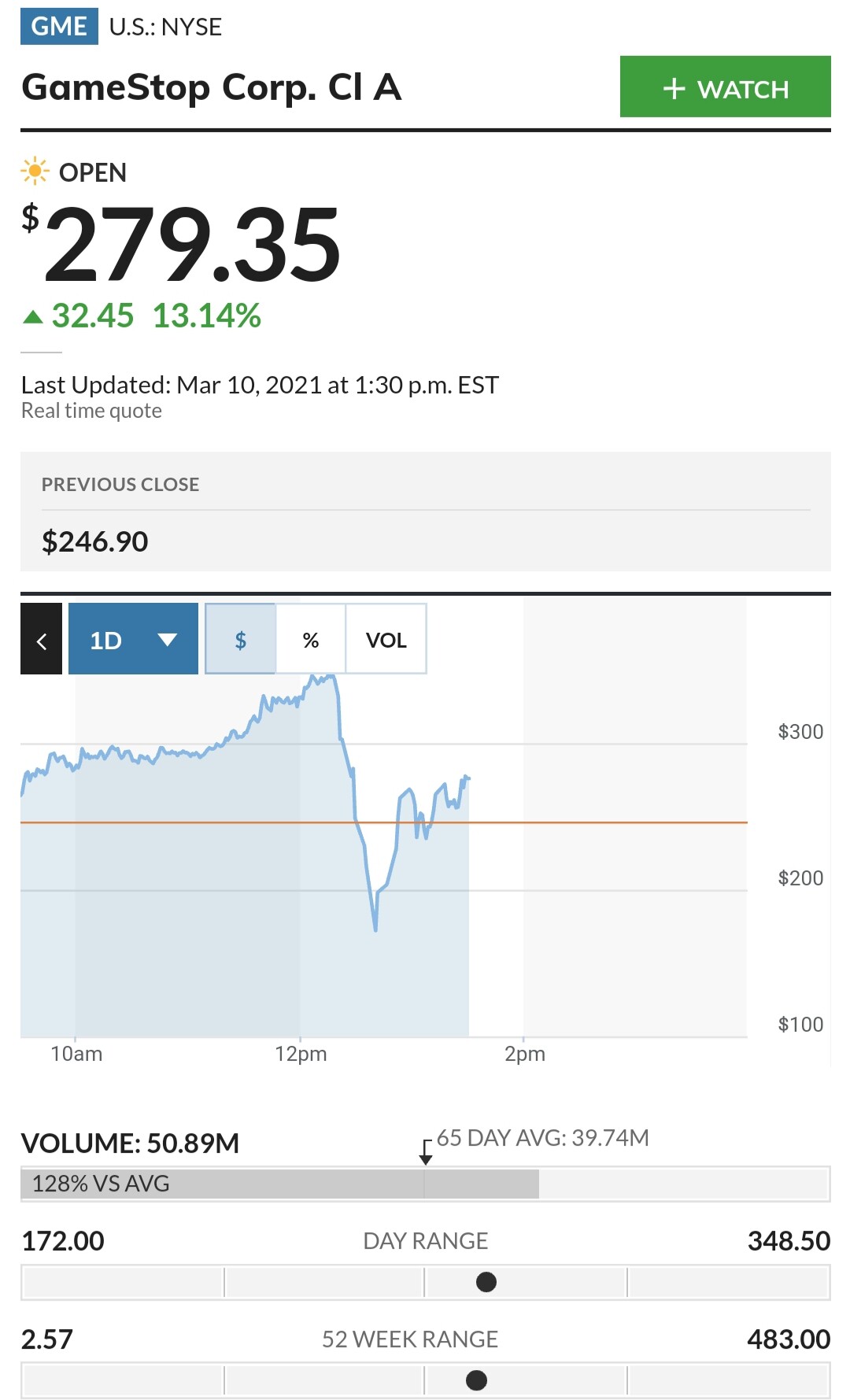Switch chart to VOL view
The image size is (850, 1400).
tap(386, 639)
